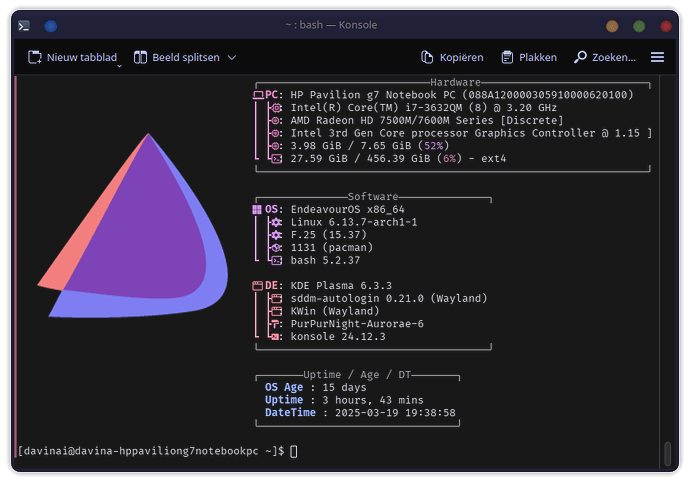Click the GPU icon beside AMD Radeon HD
This screenshot has height=483, width=690.
pos(276,121)
